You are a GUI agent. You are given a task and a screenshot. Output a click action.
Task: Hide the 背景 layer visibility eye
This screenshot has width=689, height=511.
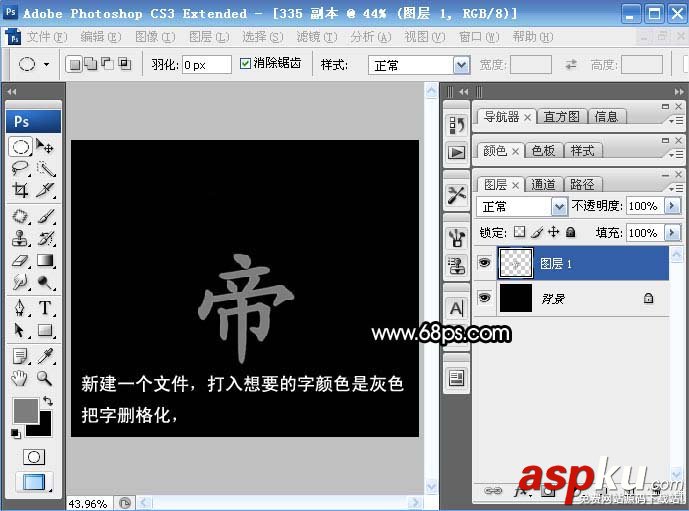(484, 298)
